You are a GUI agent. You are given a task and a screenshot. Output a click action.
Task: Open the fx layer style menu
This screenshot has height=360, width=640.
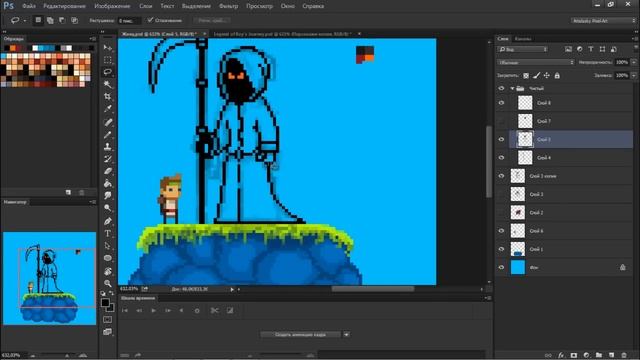pos(561,355)
